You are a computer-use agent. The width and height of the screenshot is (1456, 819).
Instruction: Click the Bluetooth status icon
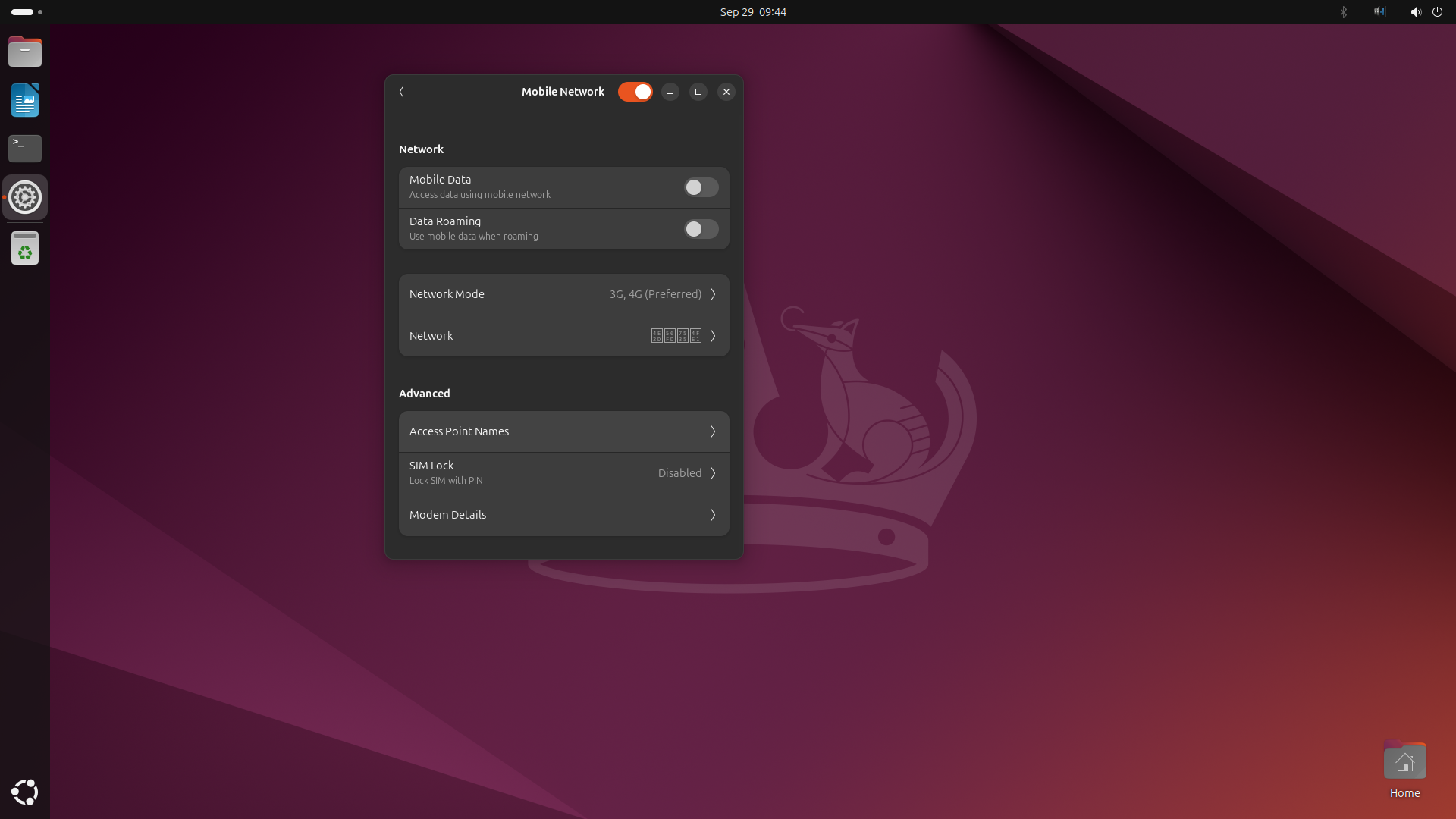[x=1344, y=12]
